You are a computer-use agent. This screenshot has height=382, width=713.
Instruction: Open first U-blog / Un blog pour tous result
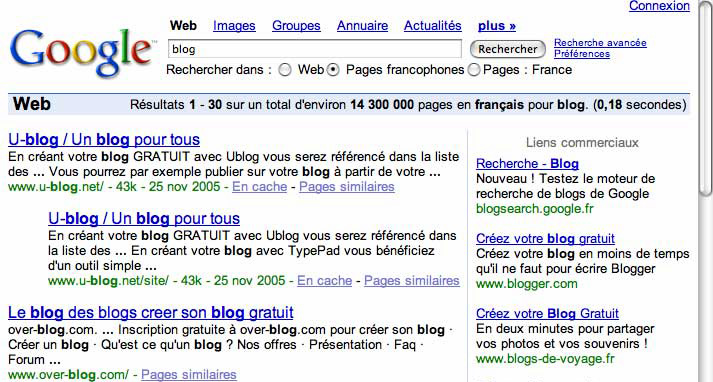104,140
